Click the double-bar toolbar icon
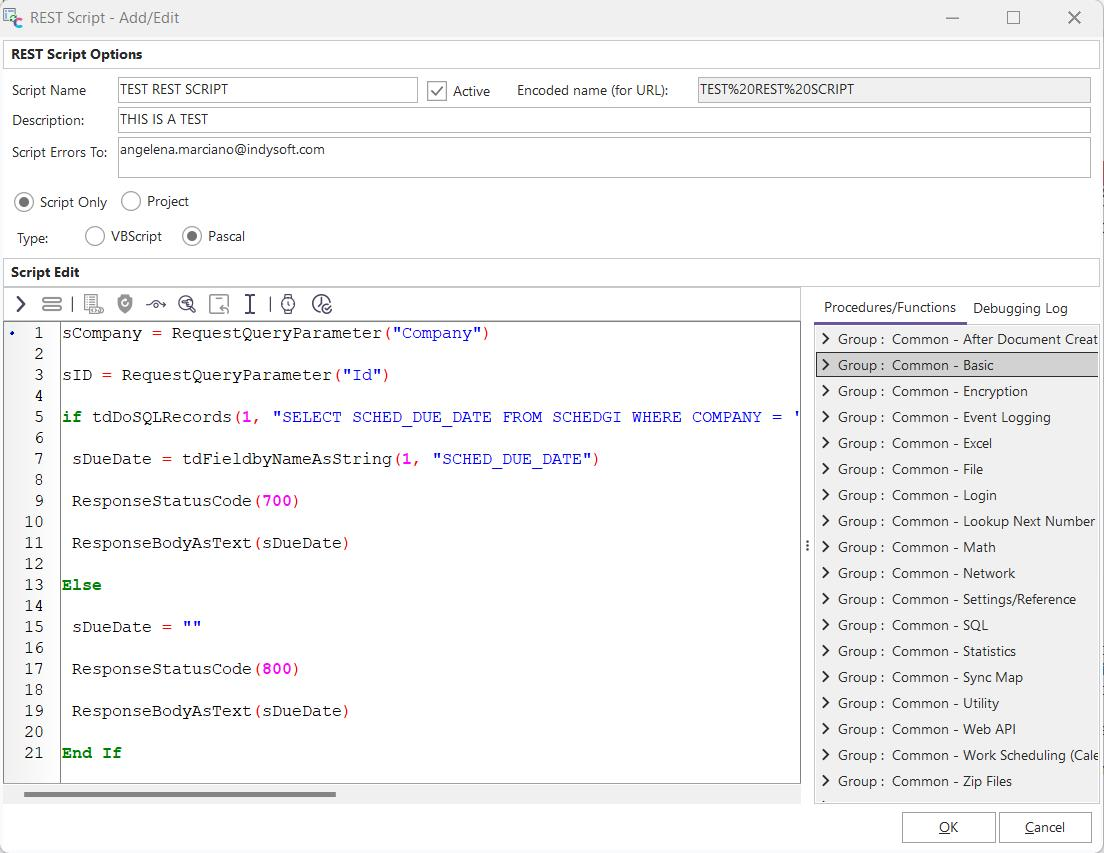The width and height of the screenshot is (1104, 853). tap(52, 304)
